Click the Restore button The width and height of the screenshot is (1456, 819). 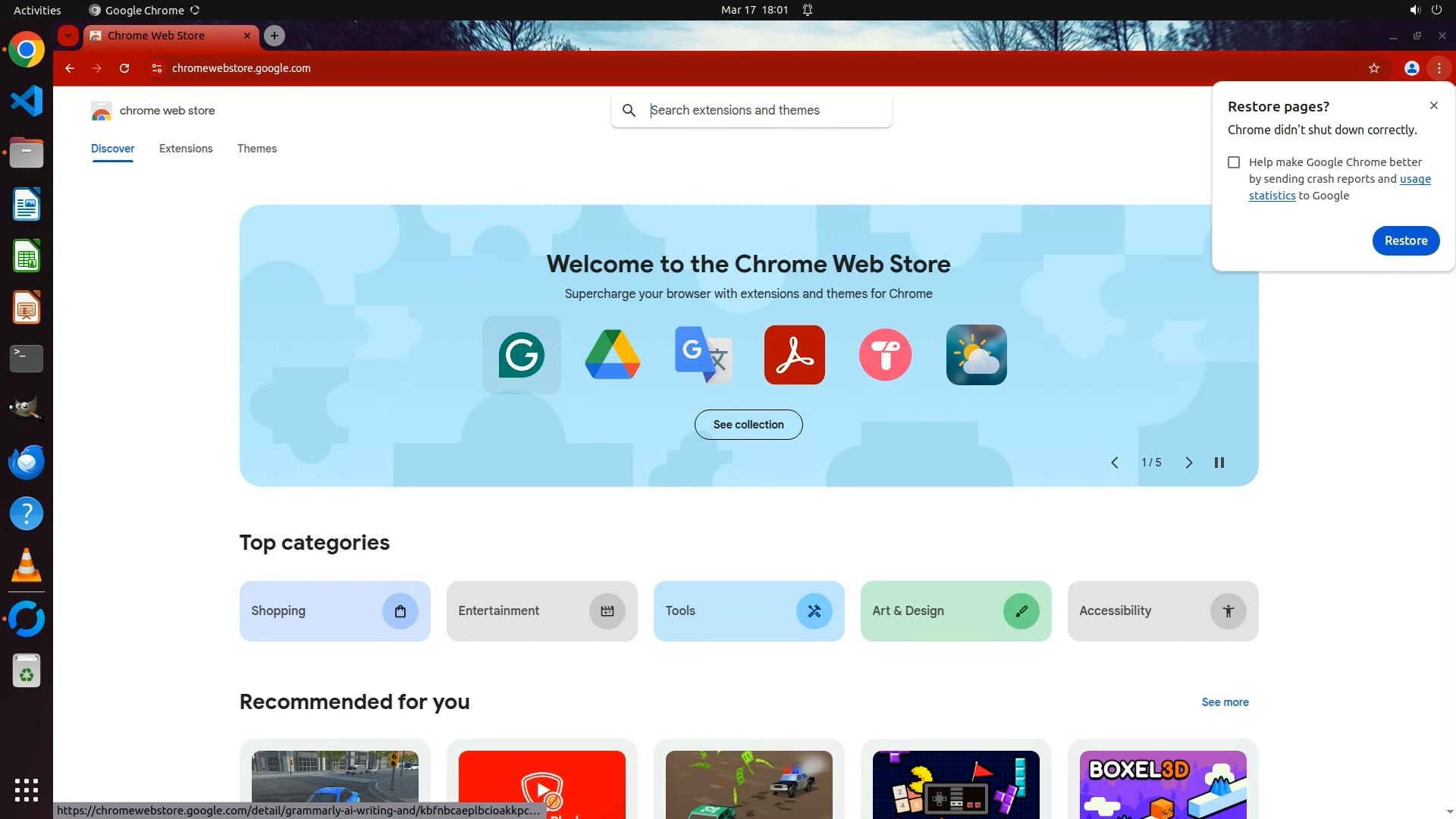click(1405, 240)
